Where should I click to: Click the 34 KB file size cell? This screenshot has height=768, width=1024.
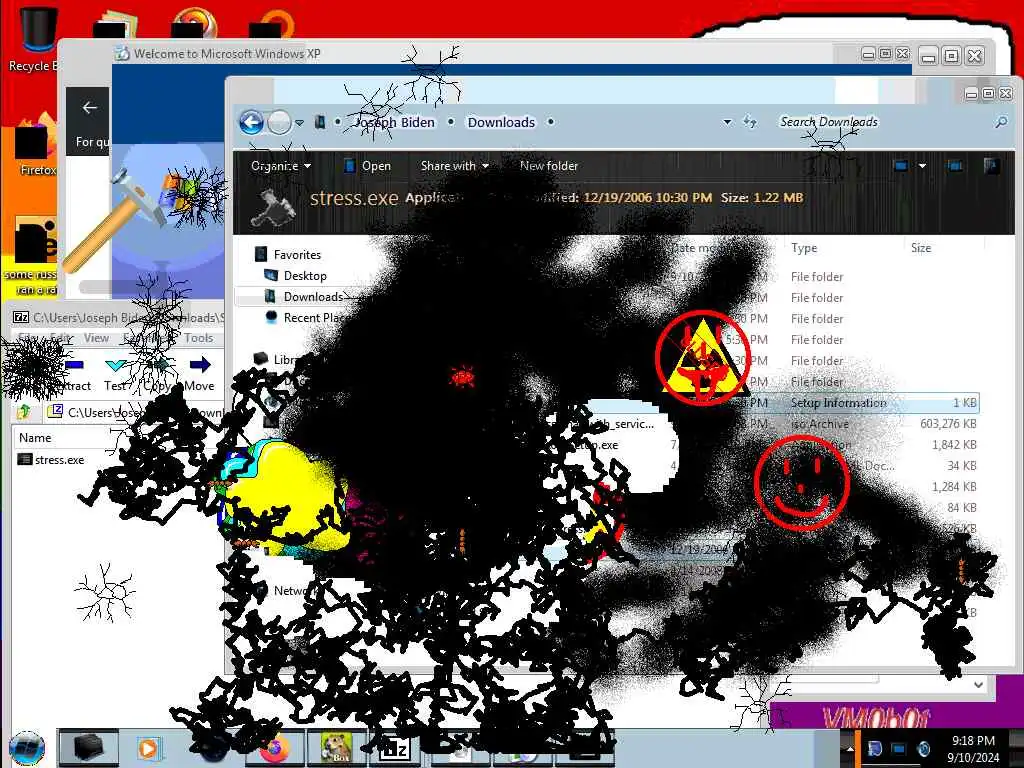click(x=961, y=466)
